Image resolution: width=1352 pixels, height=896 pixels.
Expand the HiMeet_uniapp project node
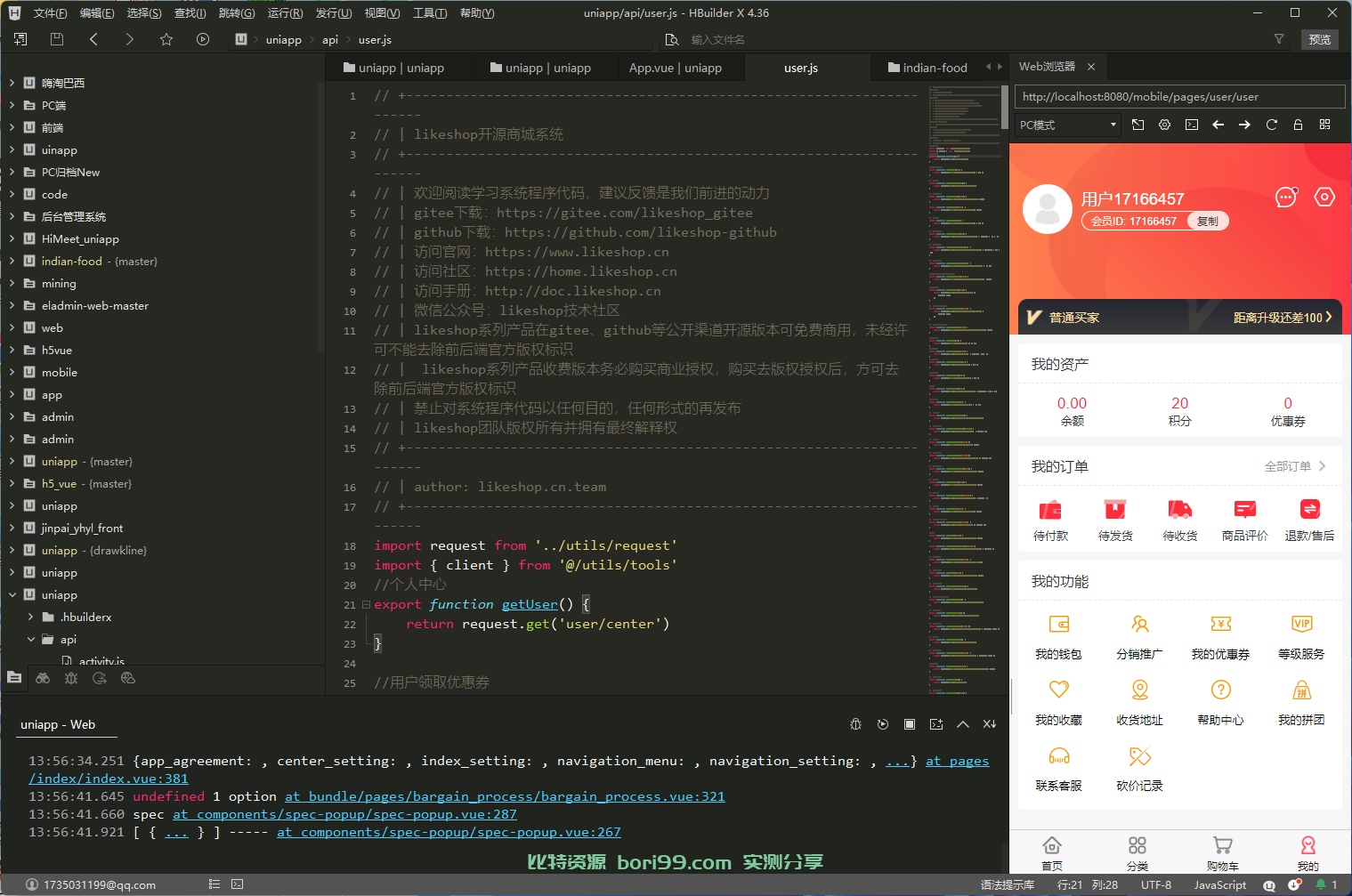point(12,239)
